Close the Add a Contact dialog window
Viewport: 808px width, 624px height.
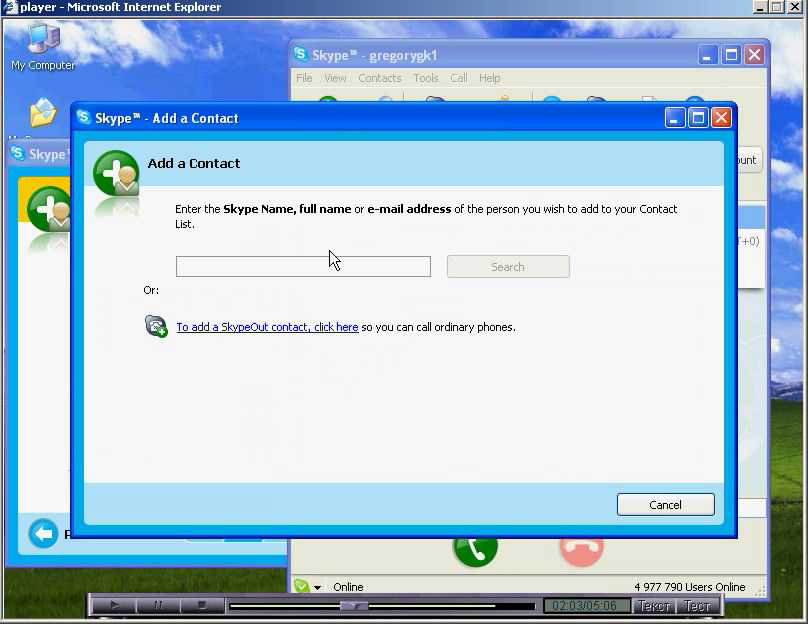(x=721, y=118)
